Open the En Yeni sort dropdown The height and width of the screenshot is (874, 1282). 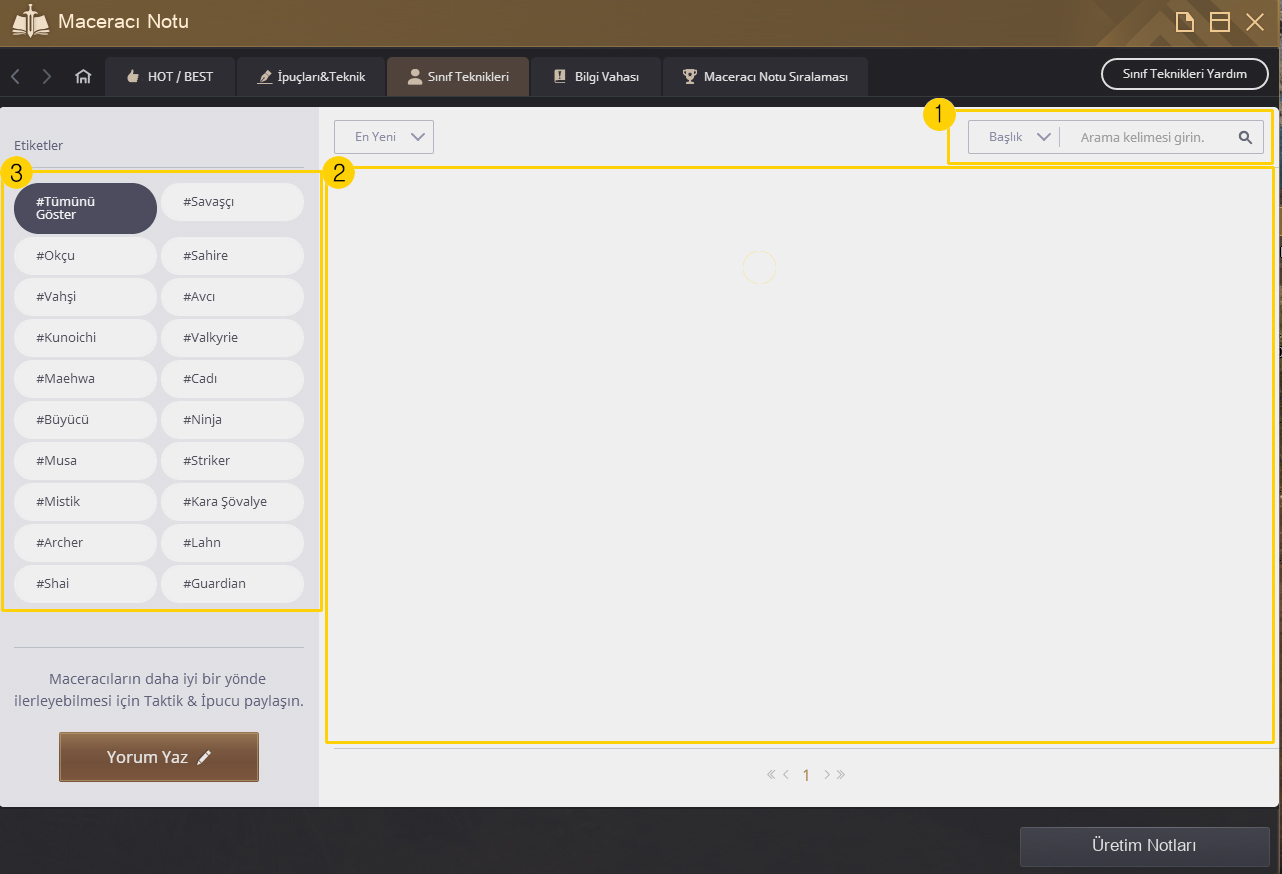click(x=384, y=137)
